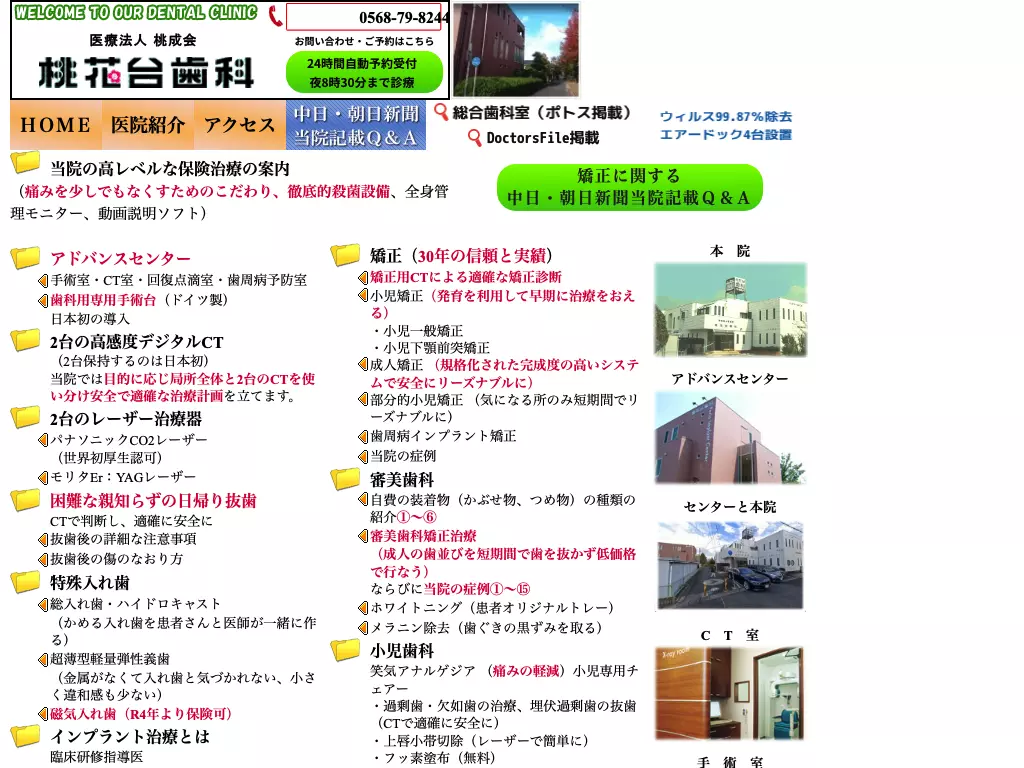
Task: Open the アクセス navigation tab
Action: pos(240,125)
